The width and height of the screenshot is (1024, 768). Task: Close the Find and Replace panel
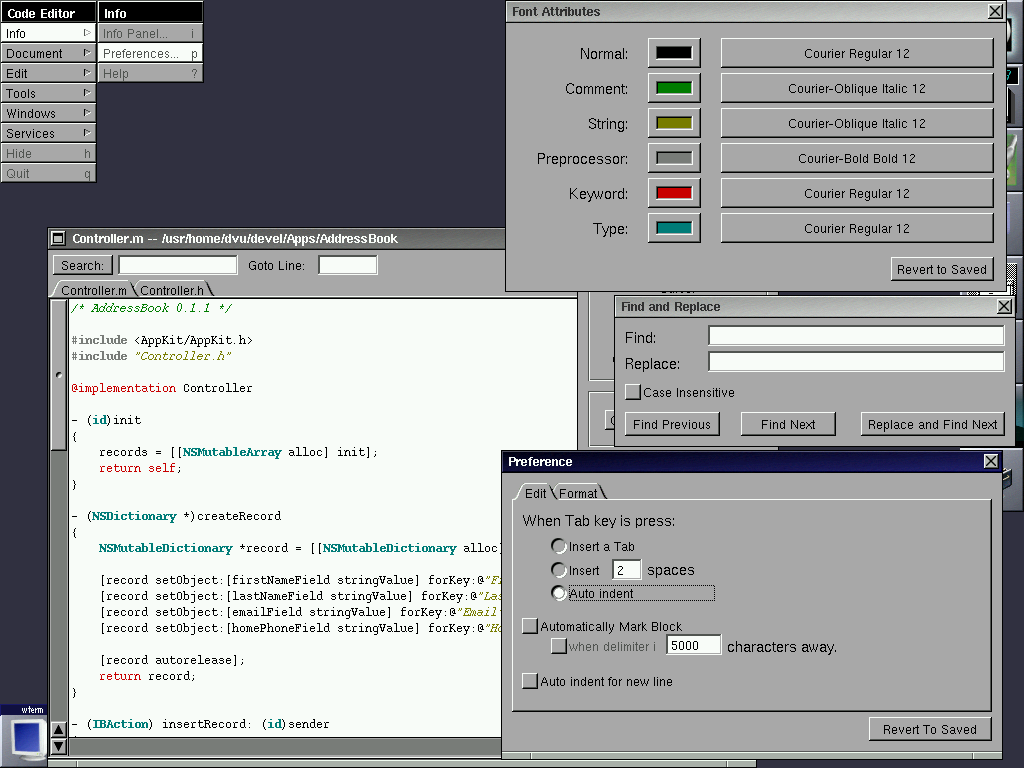(x=1004, y=307)
